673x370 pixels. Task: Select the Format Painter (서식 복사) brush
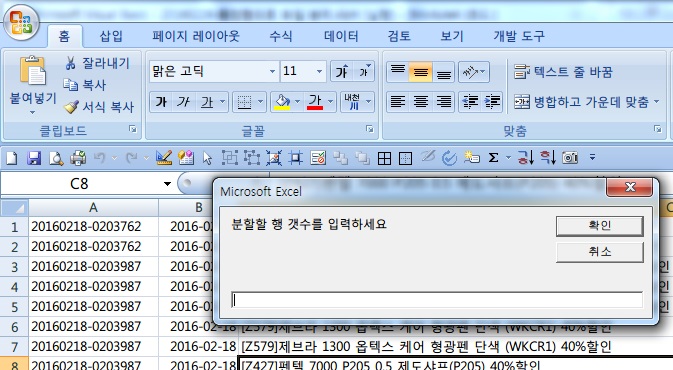pos(99,106)
